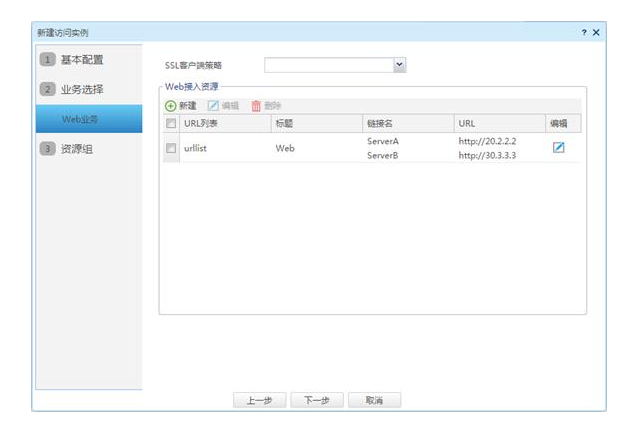Click the question mark help icon
Image resolution: width=638 pixels, height=439 pixels.
(584, 32)
